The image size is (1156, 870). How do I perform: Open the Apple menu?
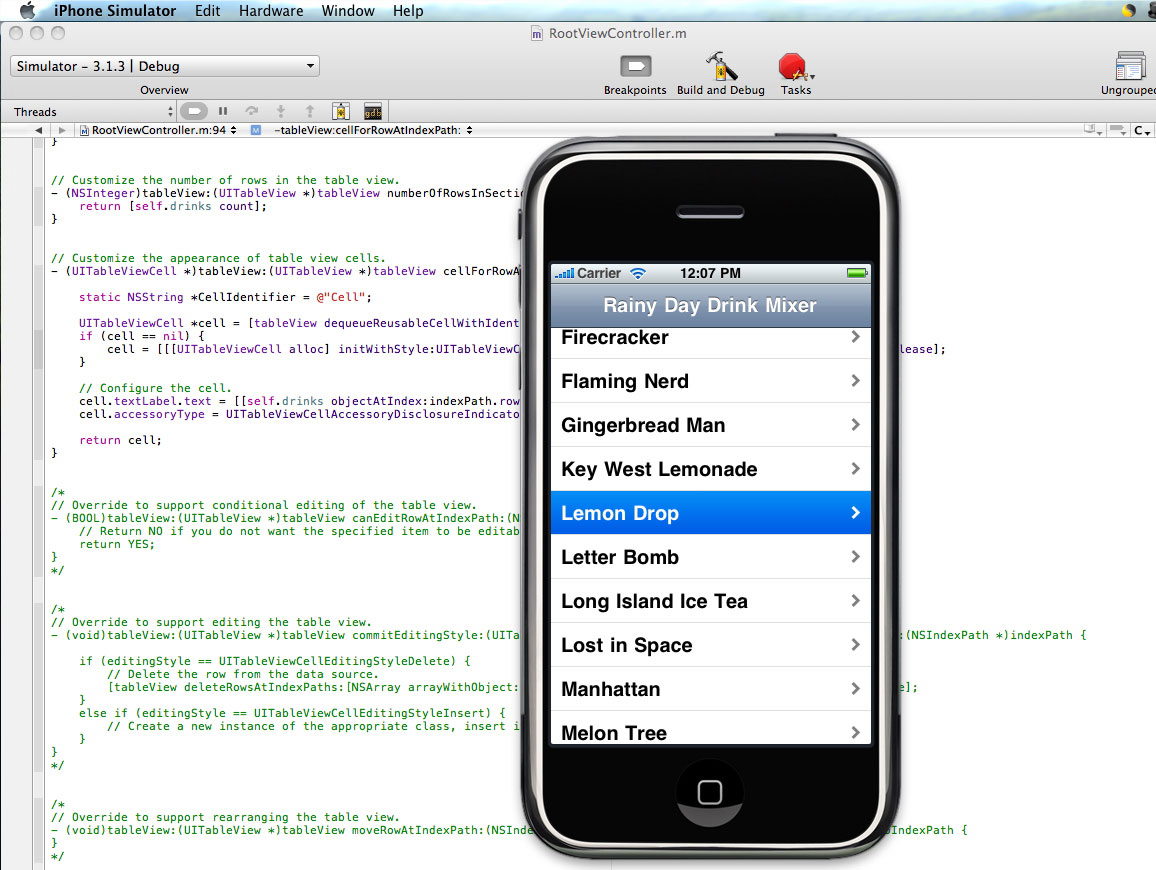coord(27,10)
